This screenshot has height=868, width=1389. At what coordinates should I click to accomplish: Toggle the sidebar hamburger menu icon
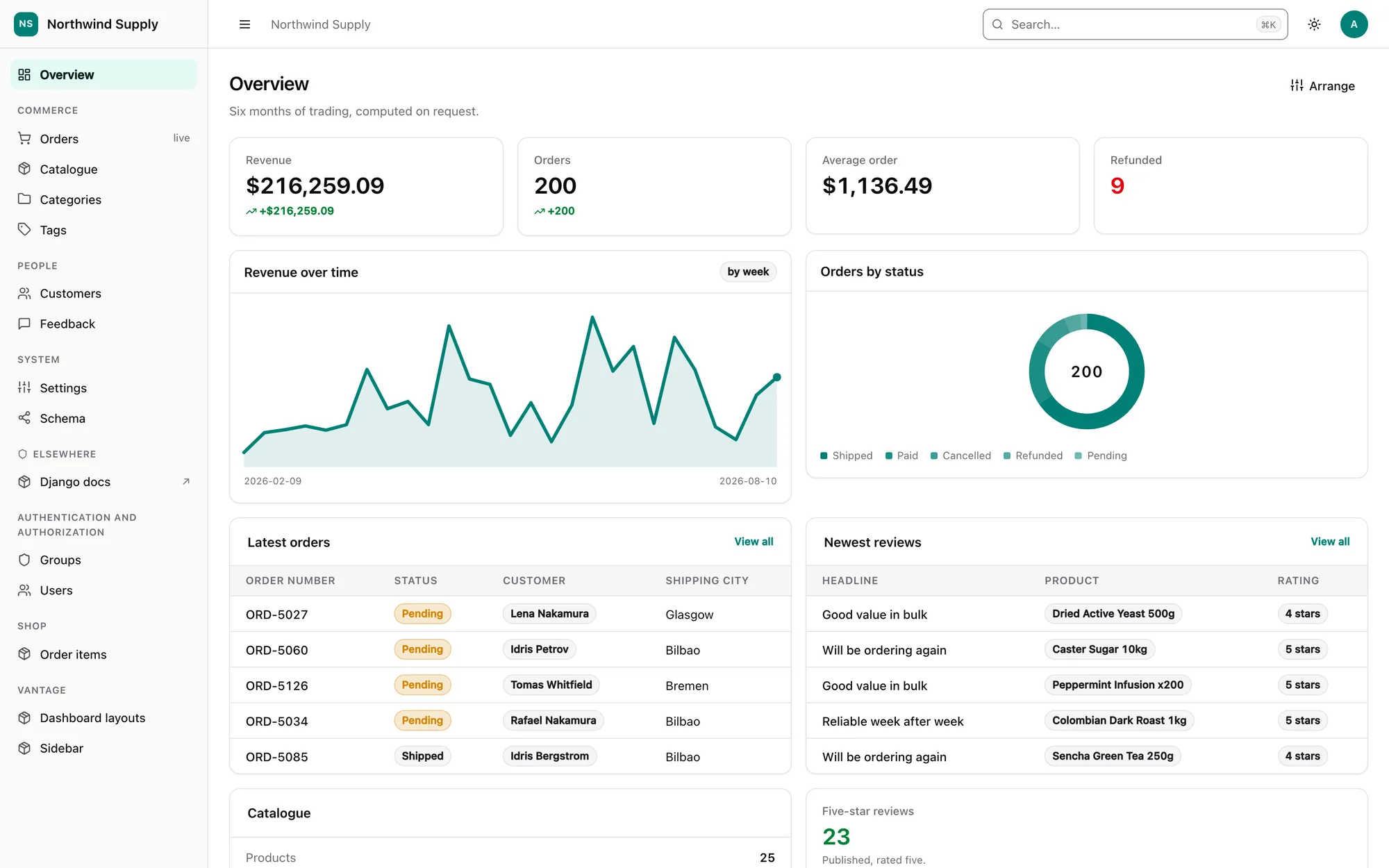244,24
